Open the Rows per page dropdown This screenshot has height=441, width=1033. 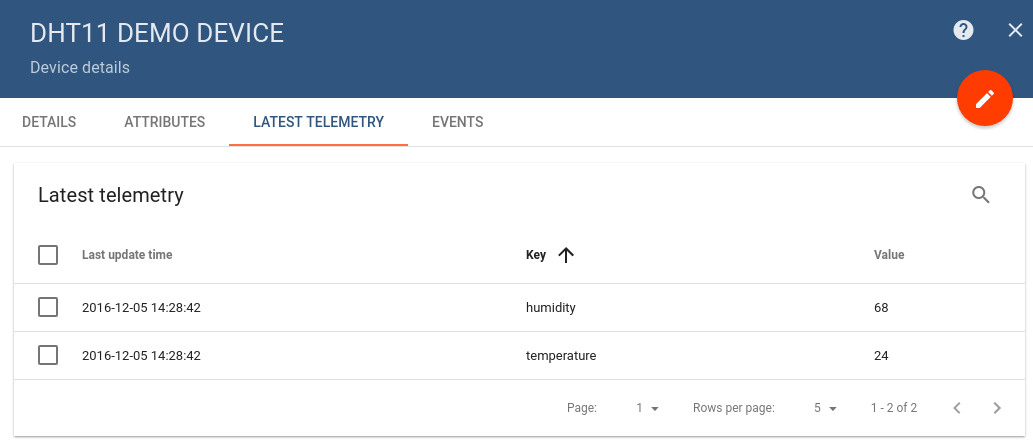point(824,408)
